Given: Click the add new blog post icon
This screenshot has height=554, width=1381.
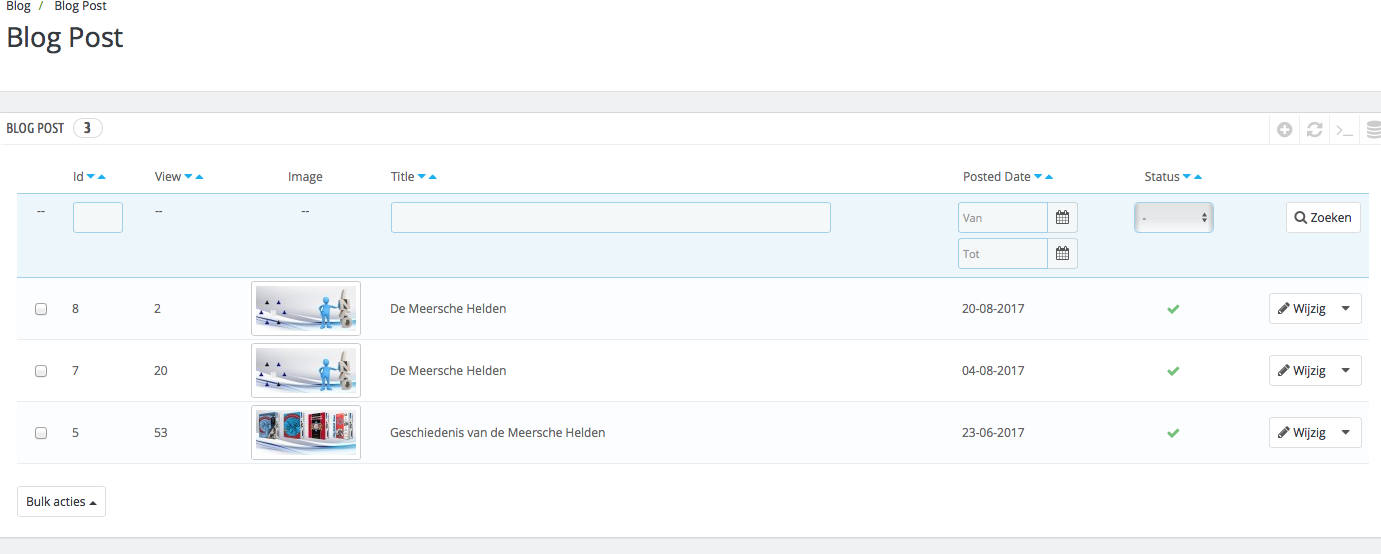Looking at the screenshot, I should [1285, 129].
